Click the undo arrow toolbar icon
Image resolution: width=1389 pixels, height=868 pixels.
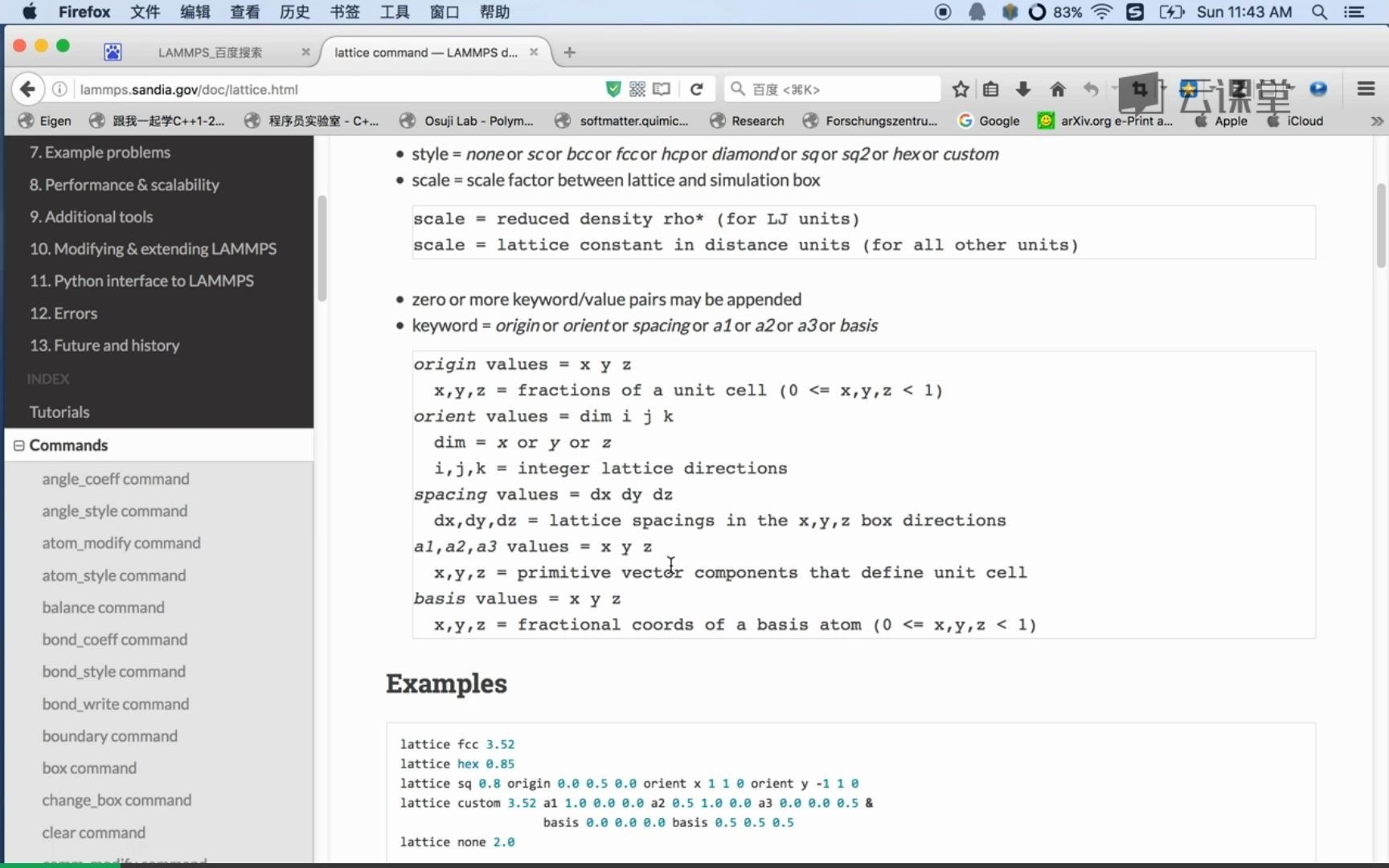(x=1091, y=89)
